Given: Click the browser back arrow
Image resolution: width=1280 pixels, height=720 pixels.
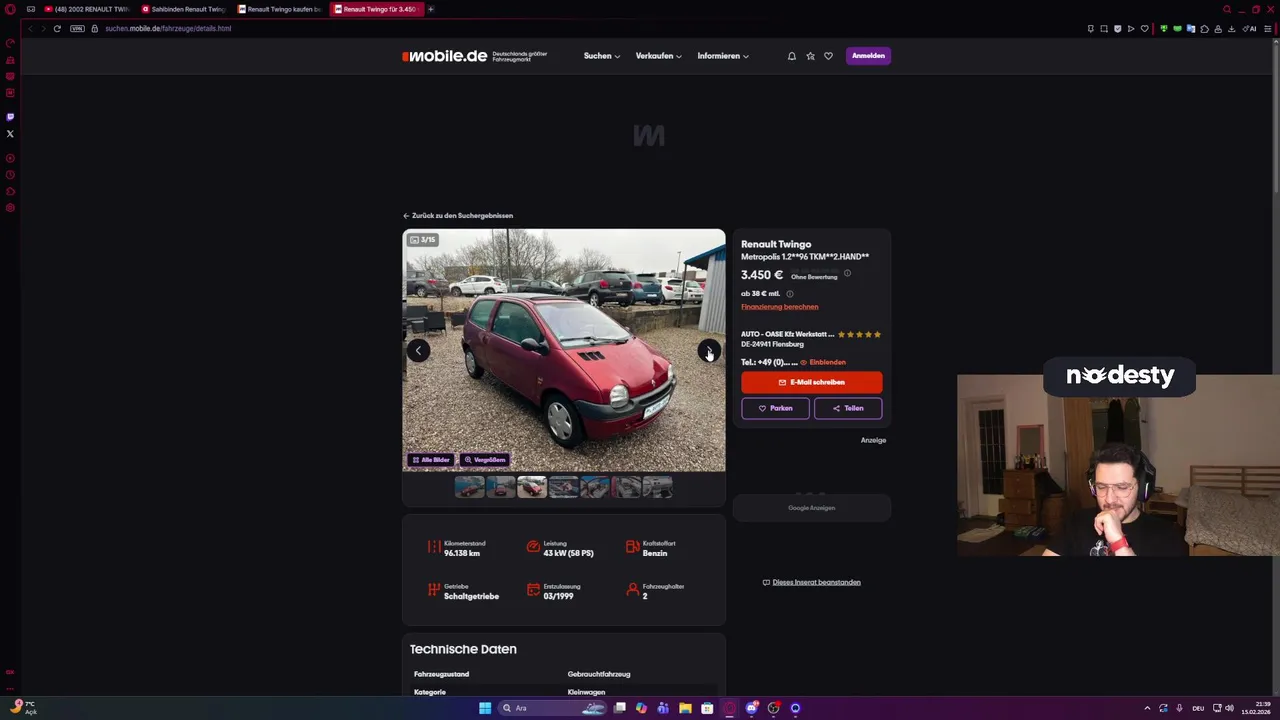Looking at the screenshot, I should click(30, 28).
